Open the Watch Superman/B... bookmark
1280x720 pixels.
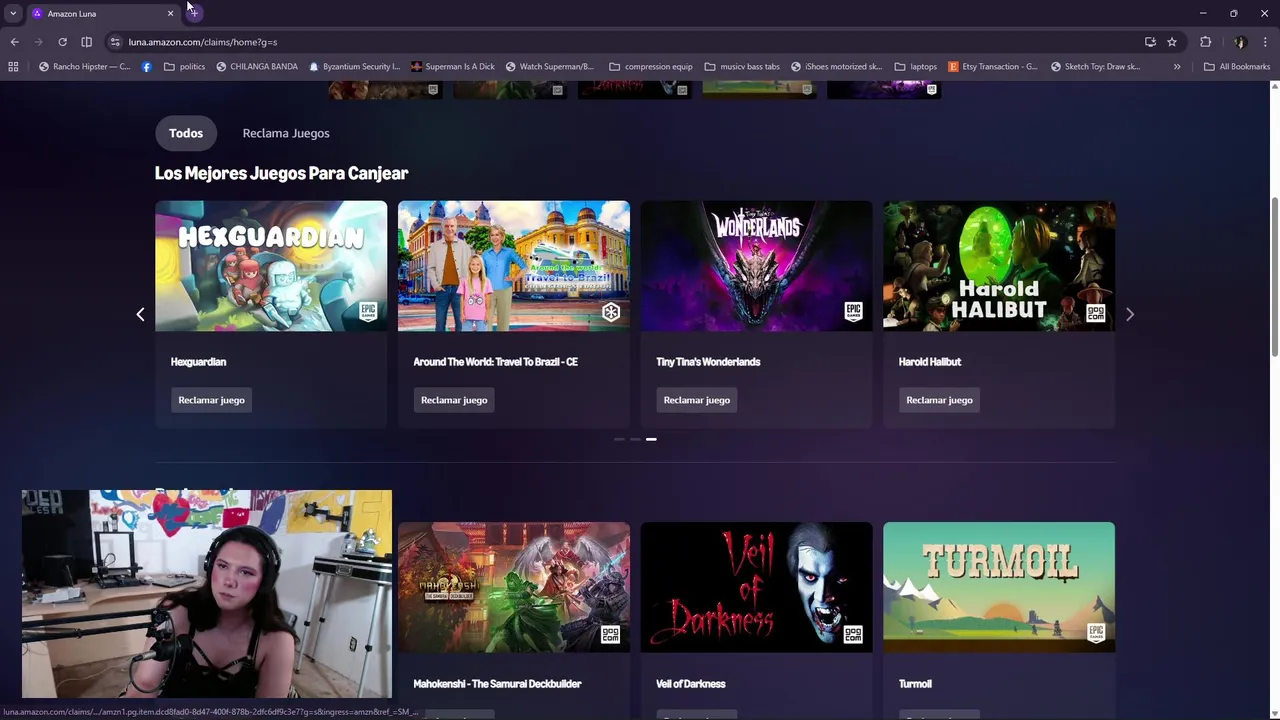click(x=550, y=67)
